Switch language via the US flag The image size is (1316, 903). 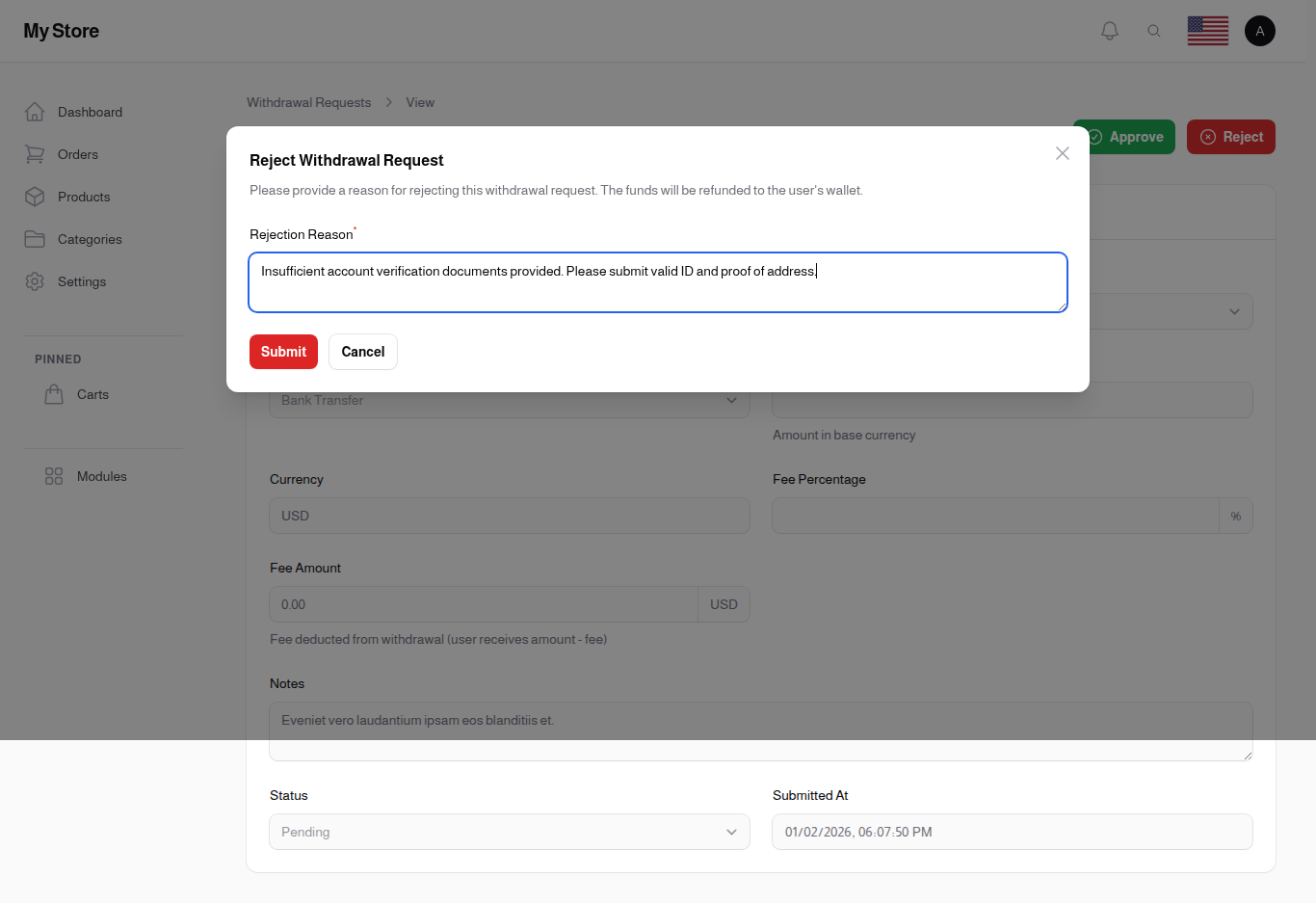click(1207, 30)
